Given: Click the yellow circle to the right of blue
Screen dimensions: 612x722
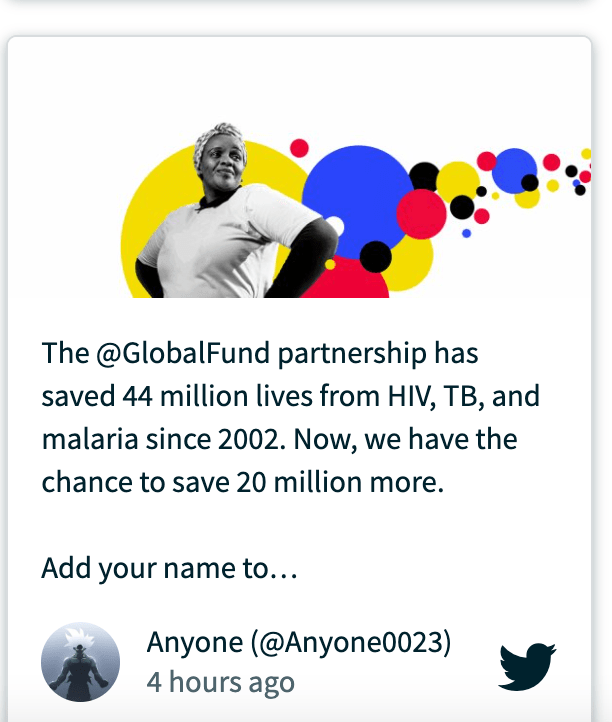Looking at the screenshot, I should [458, 183].
